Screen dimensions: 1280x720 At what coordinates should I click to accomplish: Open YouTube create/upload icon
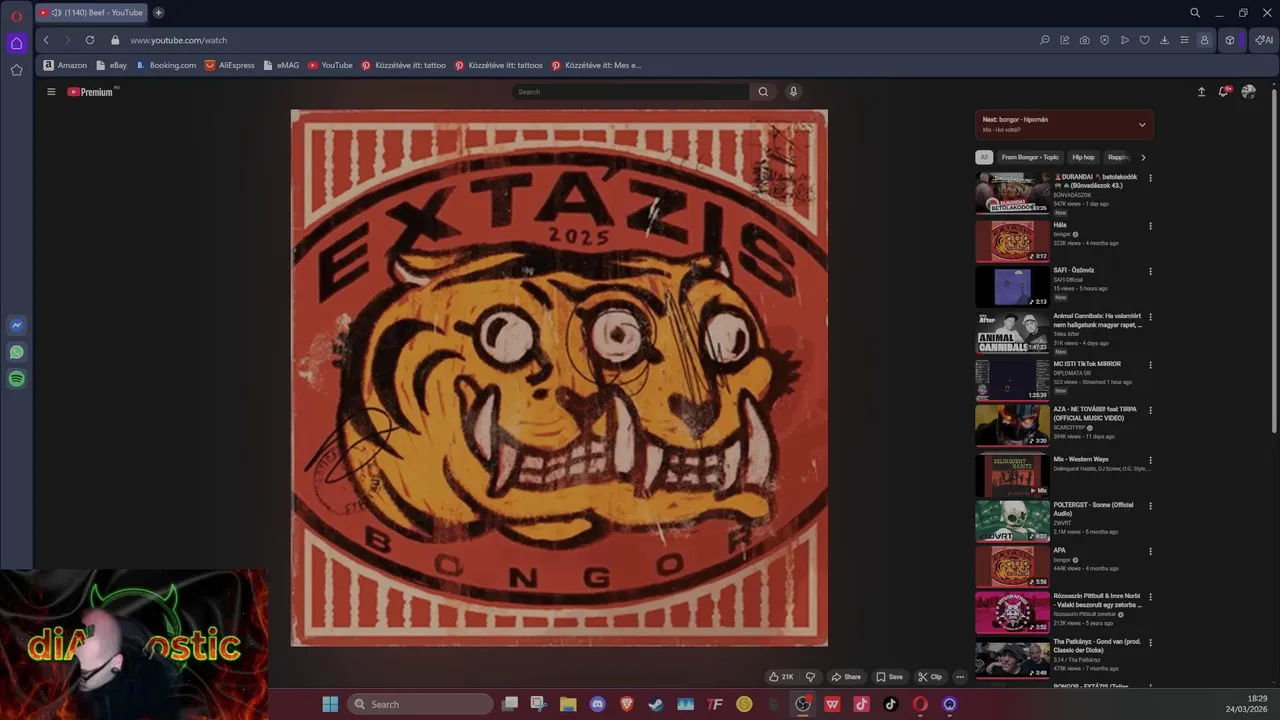pyautogui.click(x=1201, y=92)
